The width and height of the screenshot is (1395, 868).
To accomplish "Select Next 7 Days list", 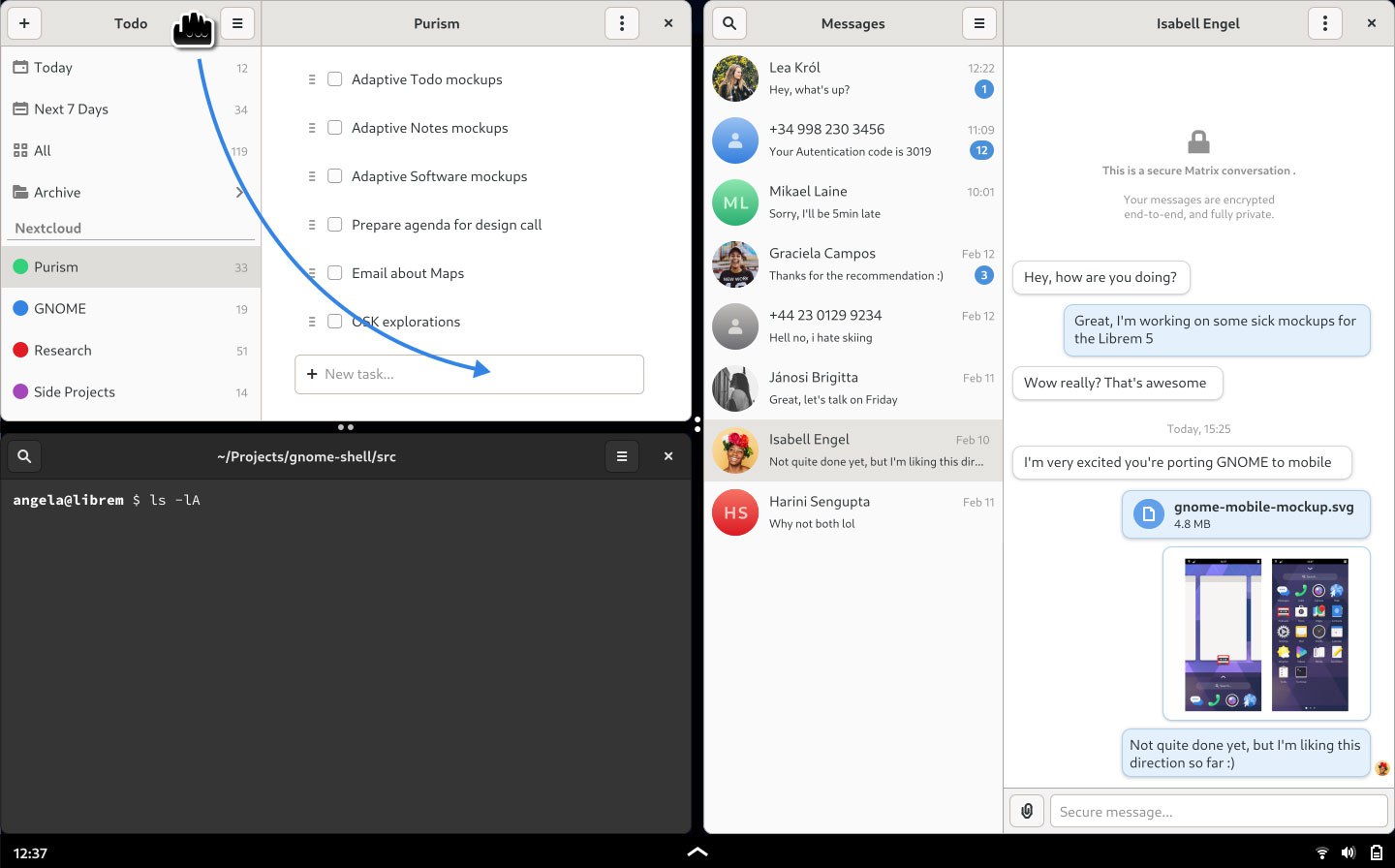I will [131, 109].
